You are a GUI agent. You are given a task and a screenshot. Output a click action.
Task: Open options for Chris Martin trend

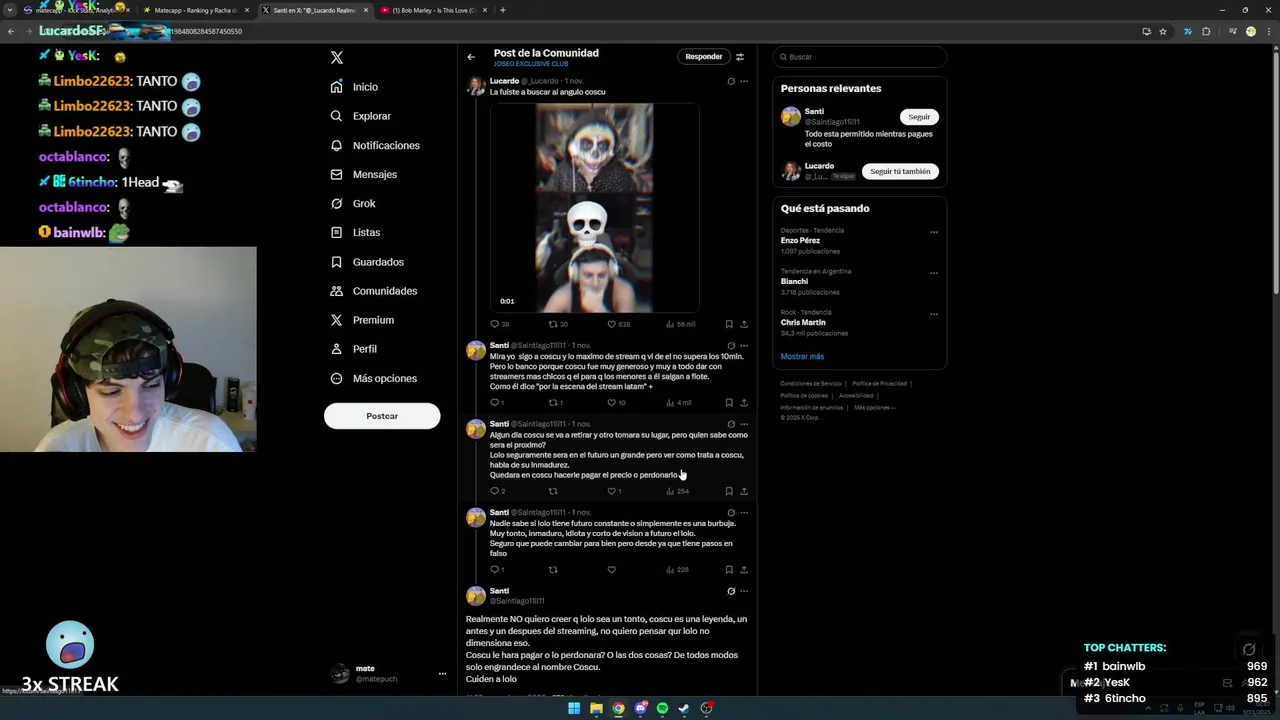point(934,314)
